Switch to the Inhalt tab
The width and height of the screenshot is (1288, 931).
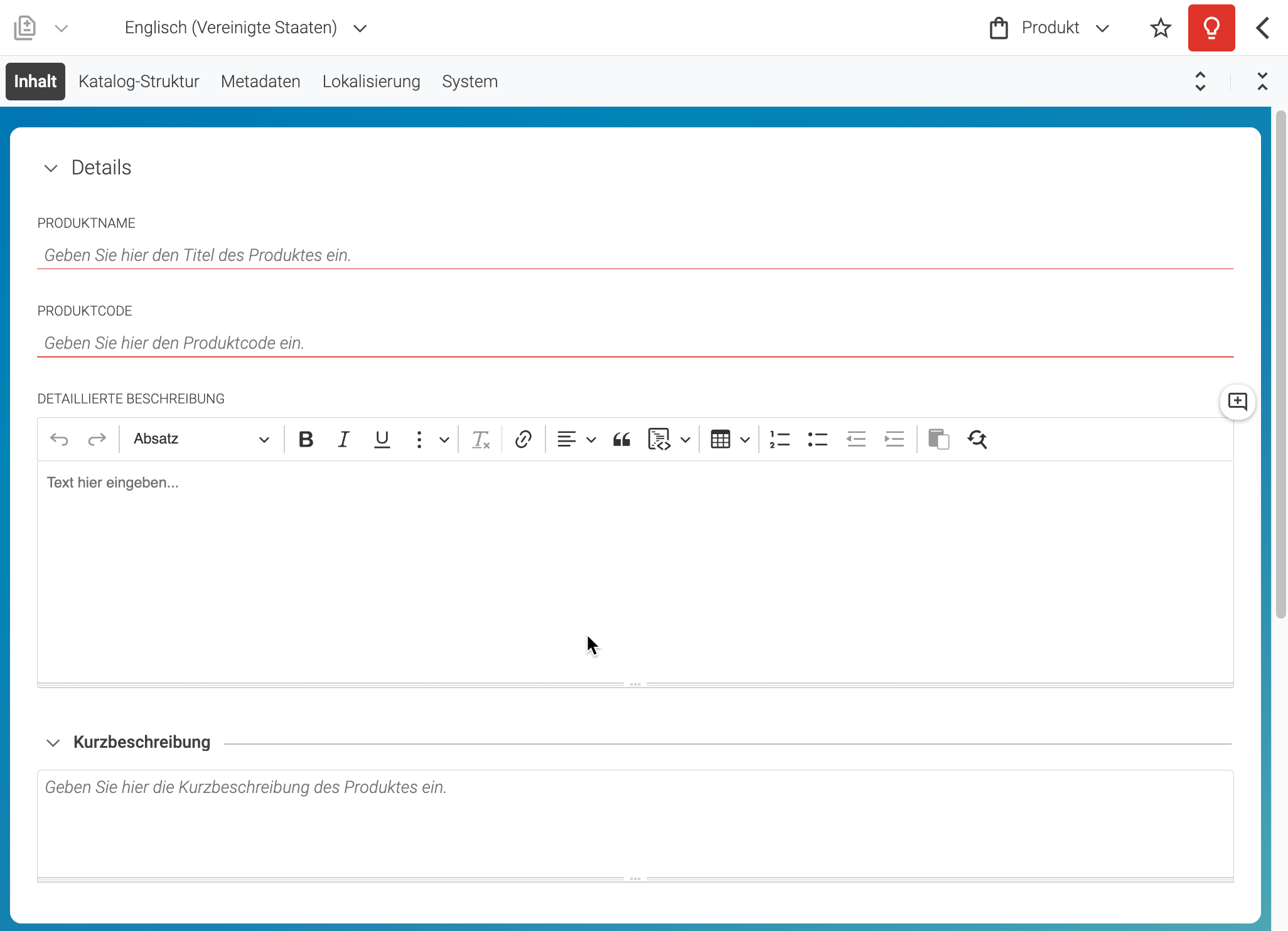pyautogui.click(x=35, y=82)
